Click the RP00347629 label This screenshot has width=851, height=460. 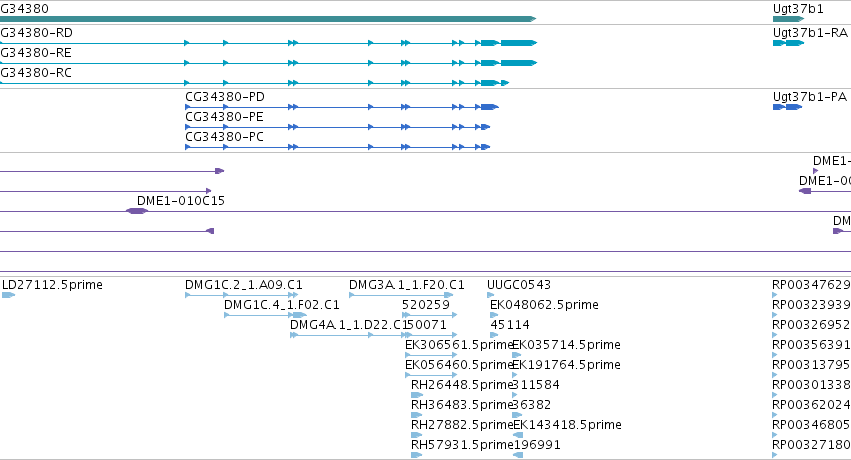coord(811,285)
